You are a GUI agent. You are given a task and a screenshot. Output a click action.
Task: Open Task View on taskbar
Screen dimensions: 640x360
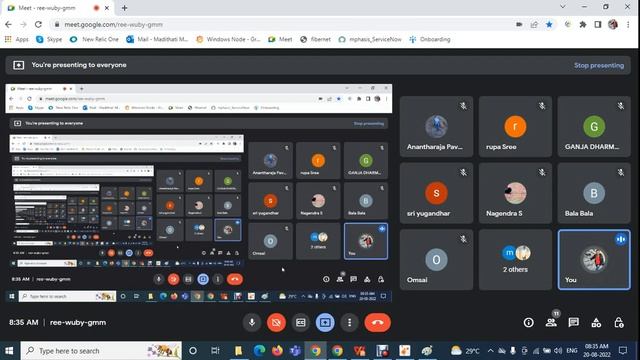pos(215,351)
